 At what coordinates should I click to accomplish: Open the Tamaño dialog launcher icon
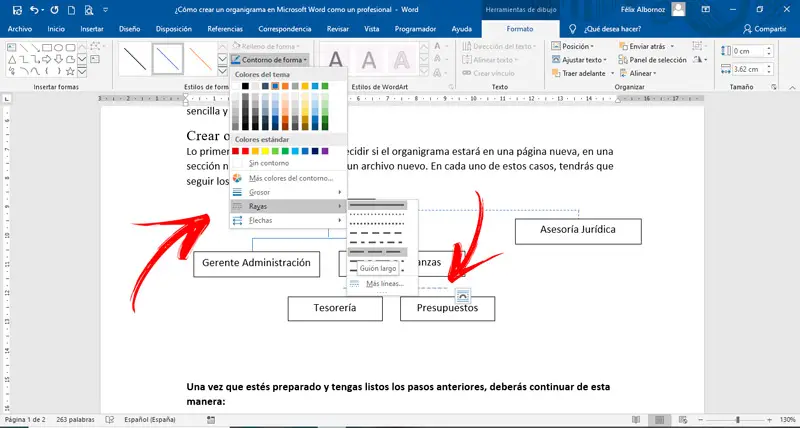click(774, 87)
